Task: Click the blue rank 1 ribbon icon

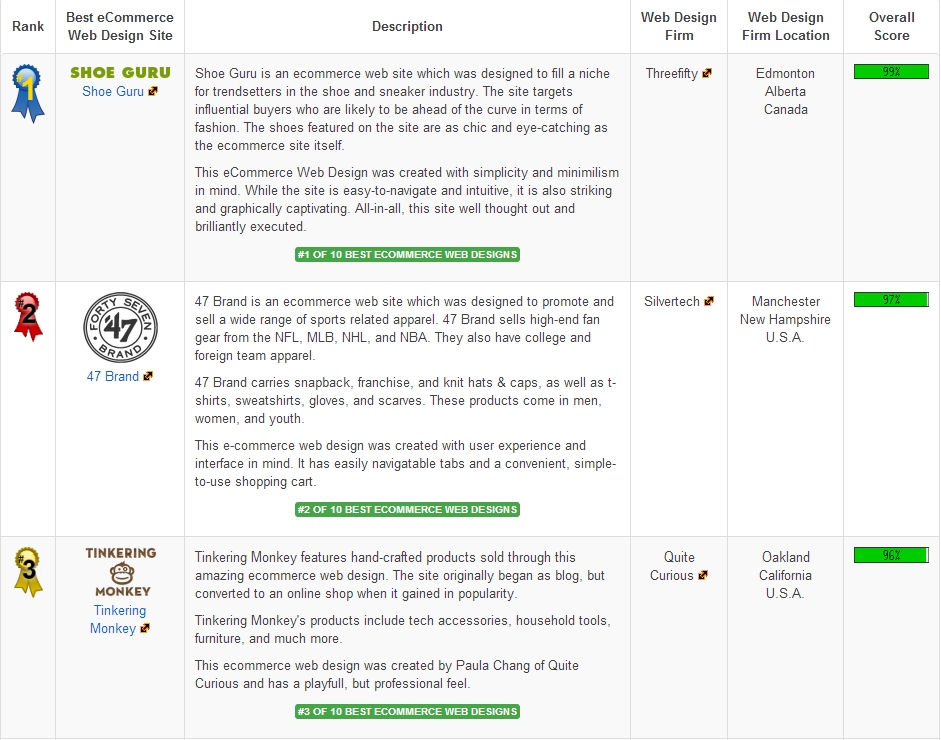Action: click(27, 93)
